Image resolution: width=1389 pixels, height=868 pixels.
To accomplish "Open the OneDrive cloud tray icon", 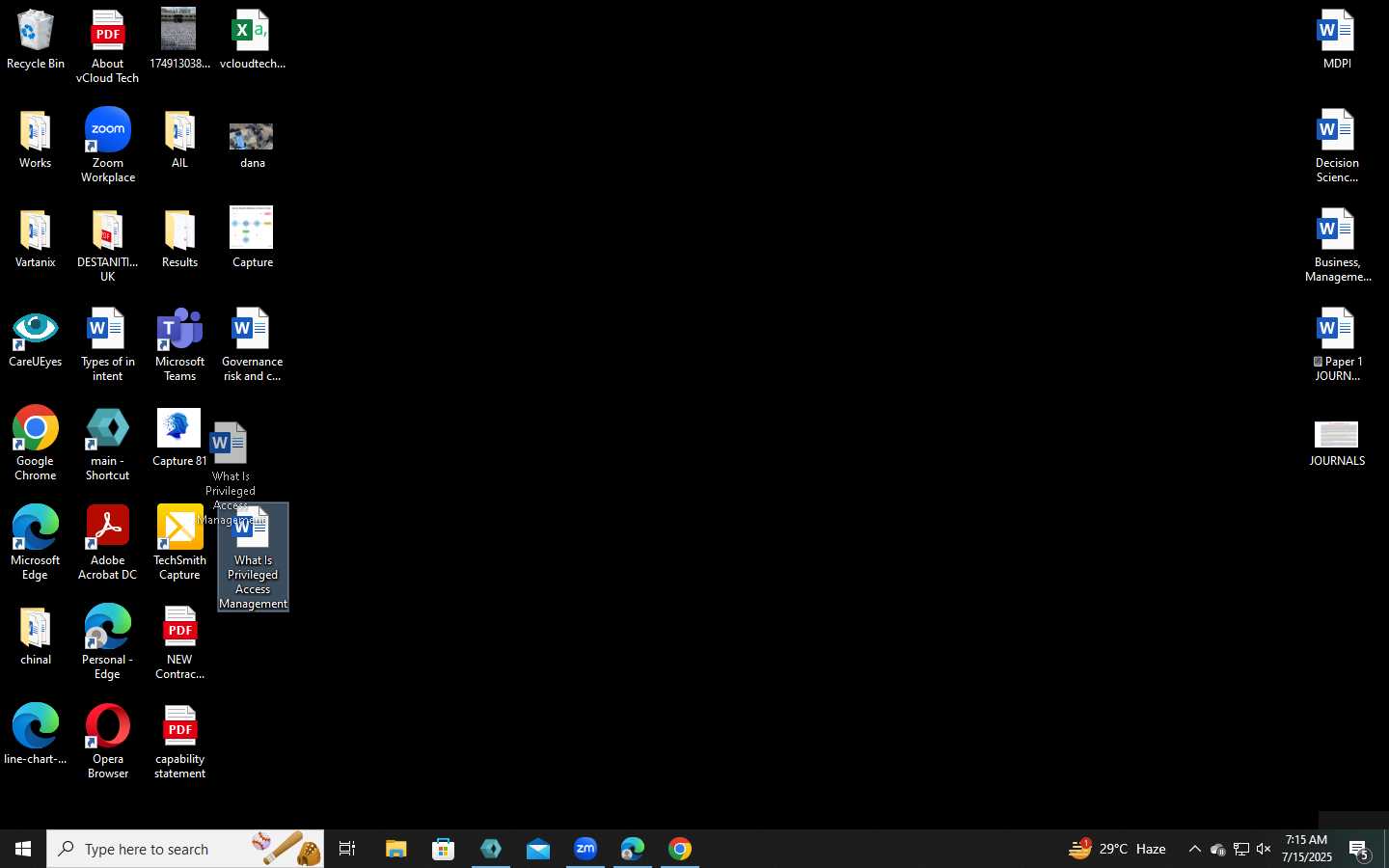I will pos(1217,850).
